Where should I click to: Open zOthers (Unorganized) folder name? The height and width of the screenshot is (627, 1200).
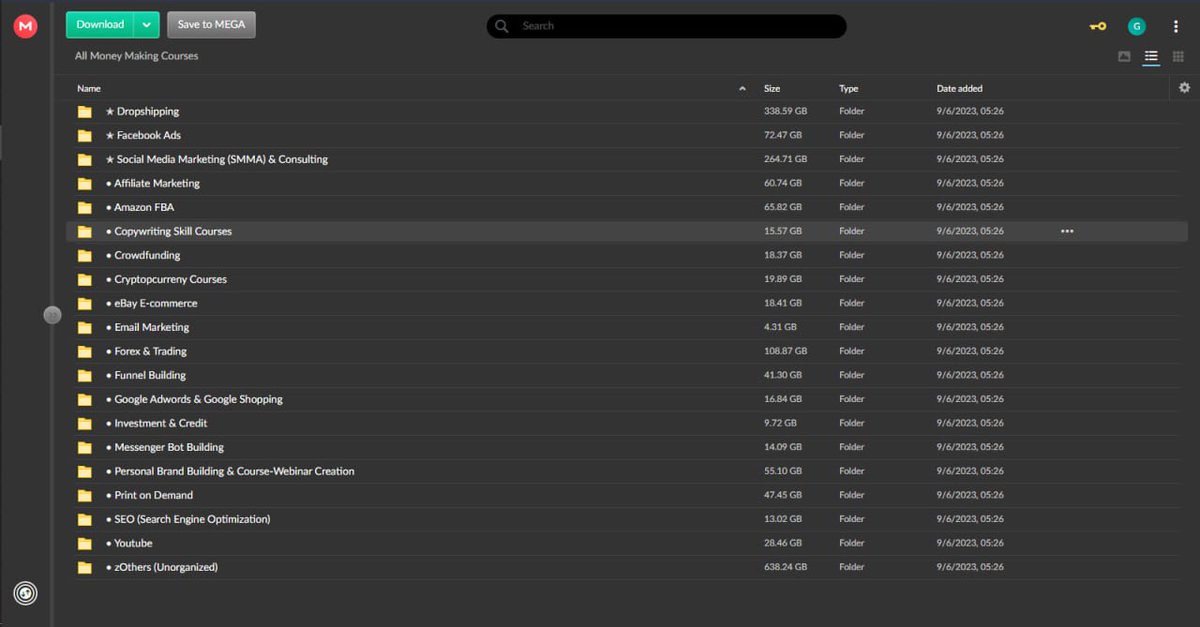tap(162, 567)
